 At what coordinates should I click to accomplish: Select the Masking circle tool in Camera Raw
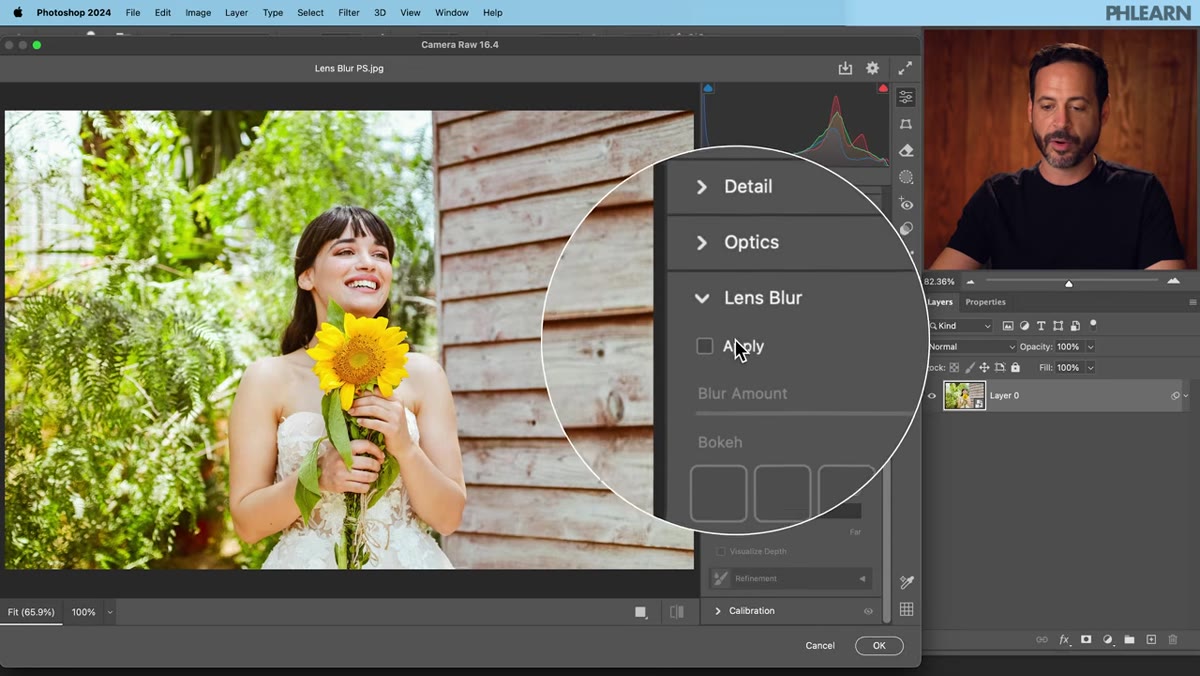pos(906,177)
